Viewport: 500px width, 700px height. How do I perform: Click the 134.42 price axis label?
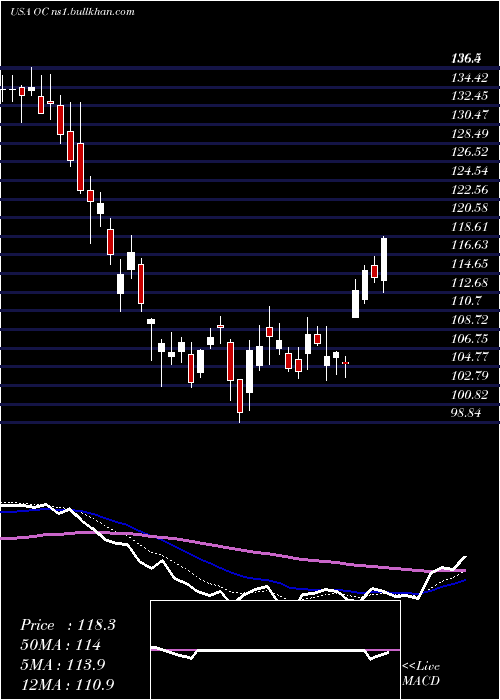point(470,78)
